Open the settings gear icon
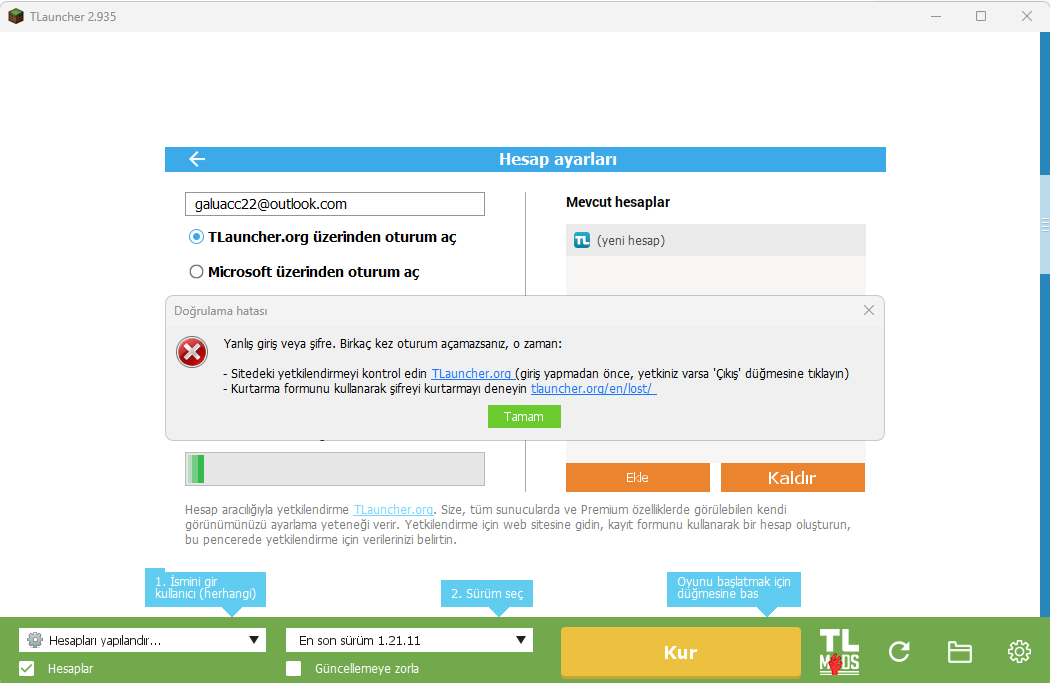Screen dimensions: 1050x683 (x=1019, y=652)
